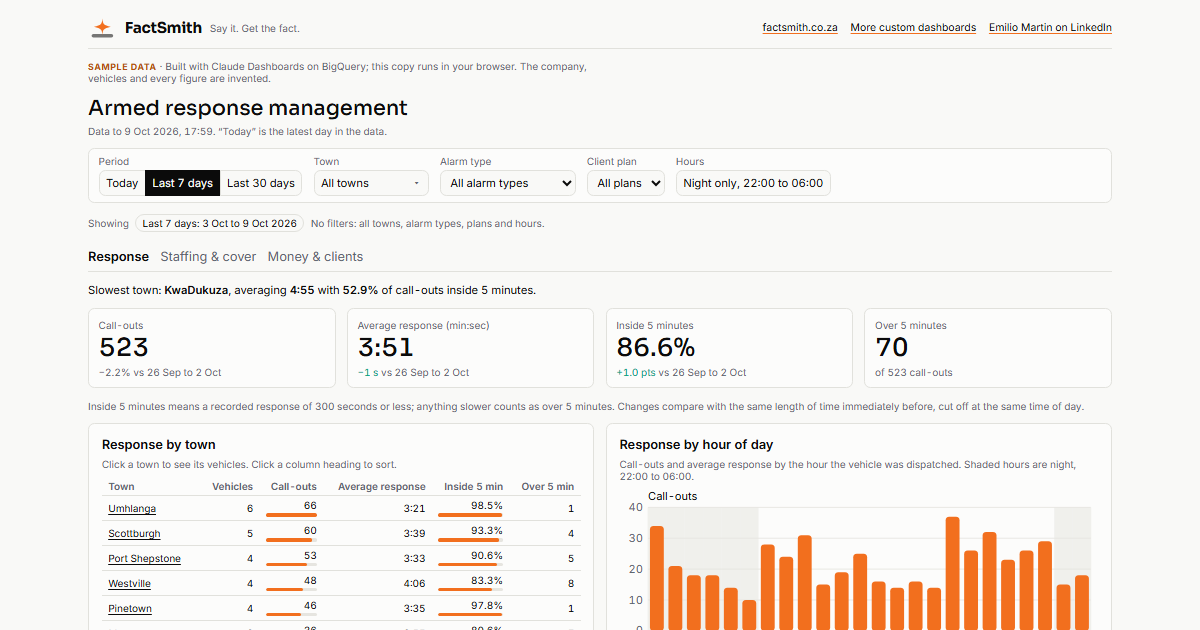Click 'Response by hour of day' chart title
Viewport: 1200px width, 630px height.
click(696, 445)
